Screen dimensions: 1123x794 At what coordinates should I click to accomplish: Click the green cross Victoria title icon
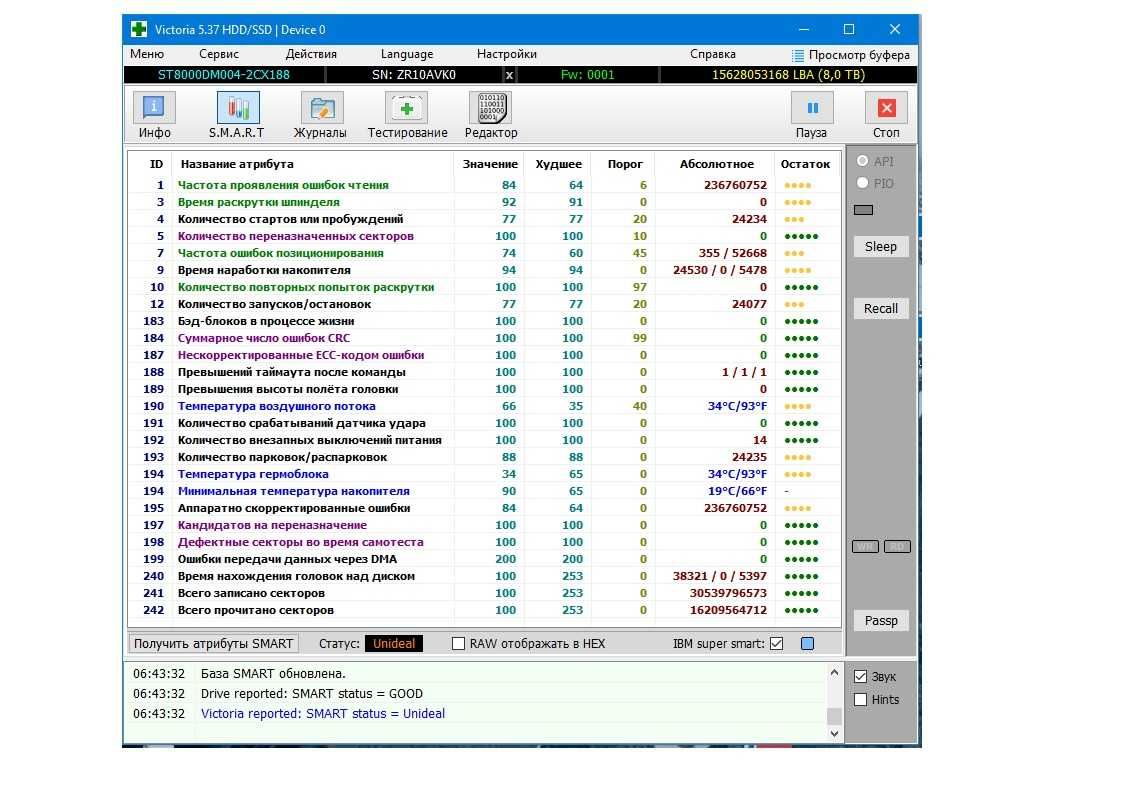tap(139, 29)
